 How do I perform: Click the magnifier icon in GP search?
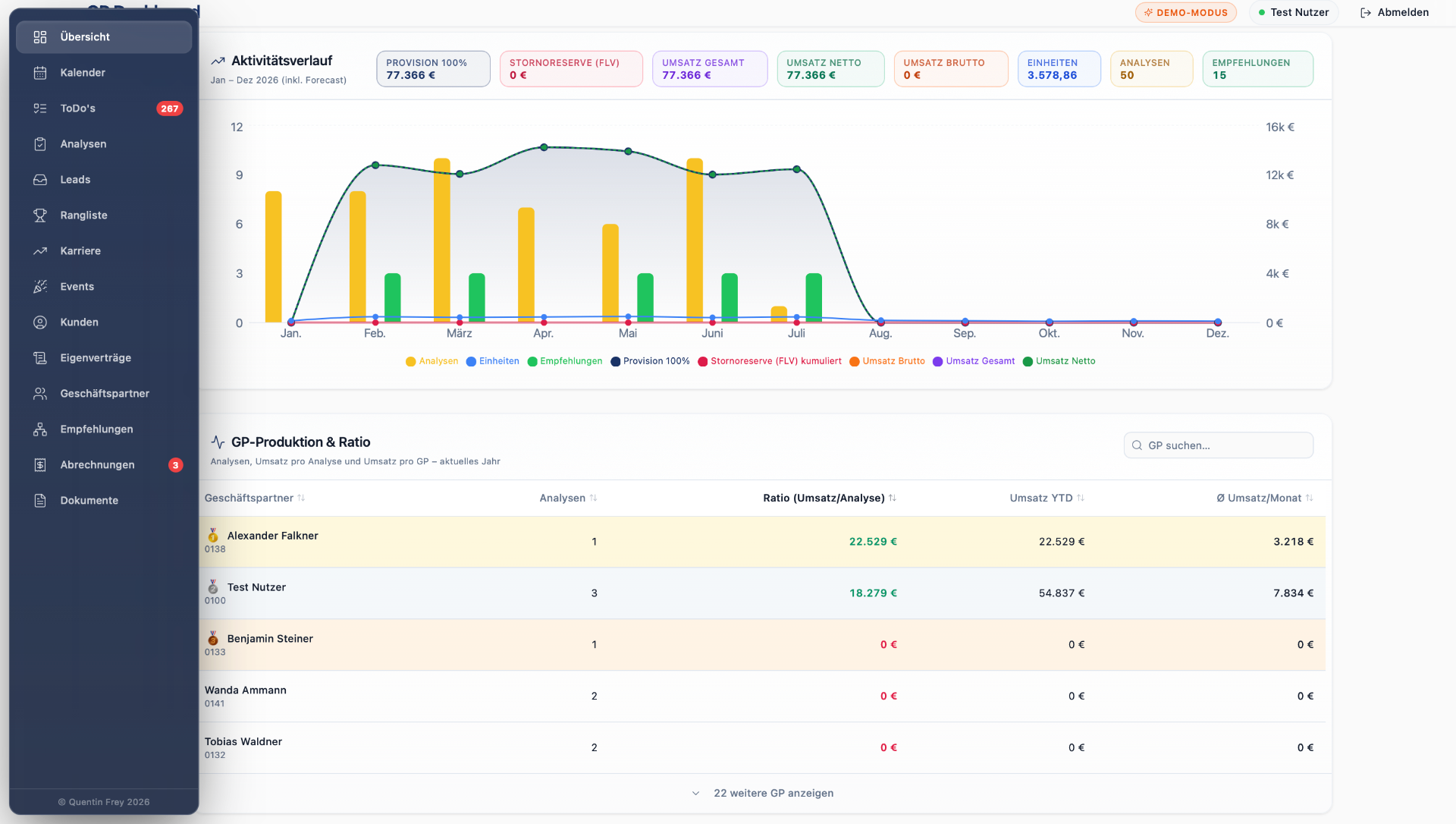click(1137, 445)
